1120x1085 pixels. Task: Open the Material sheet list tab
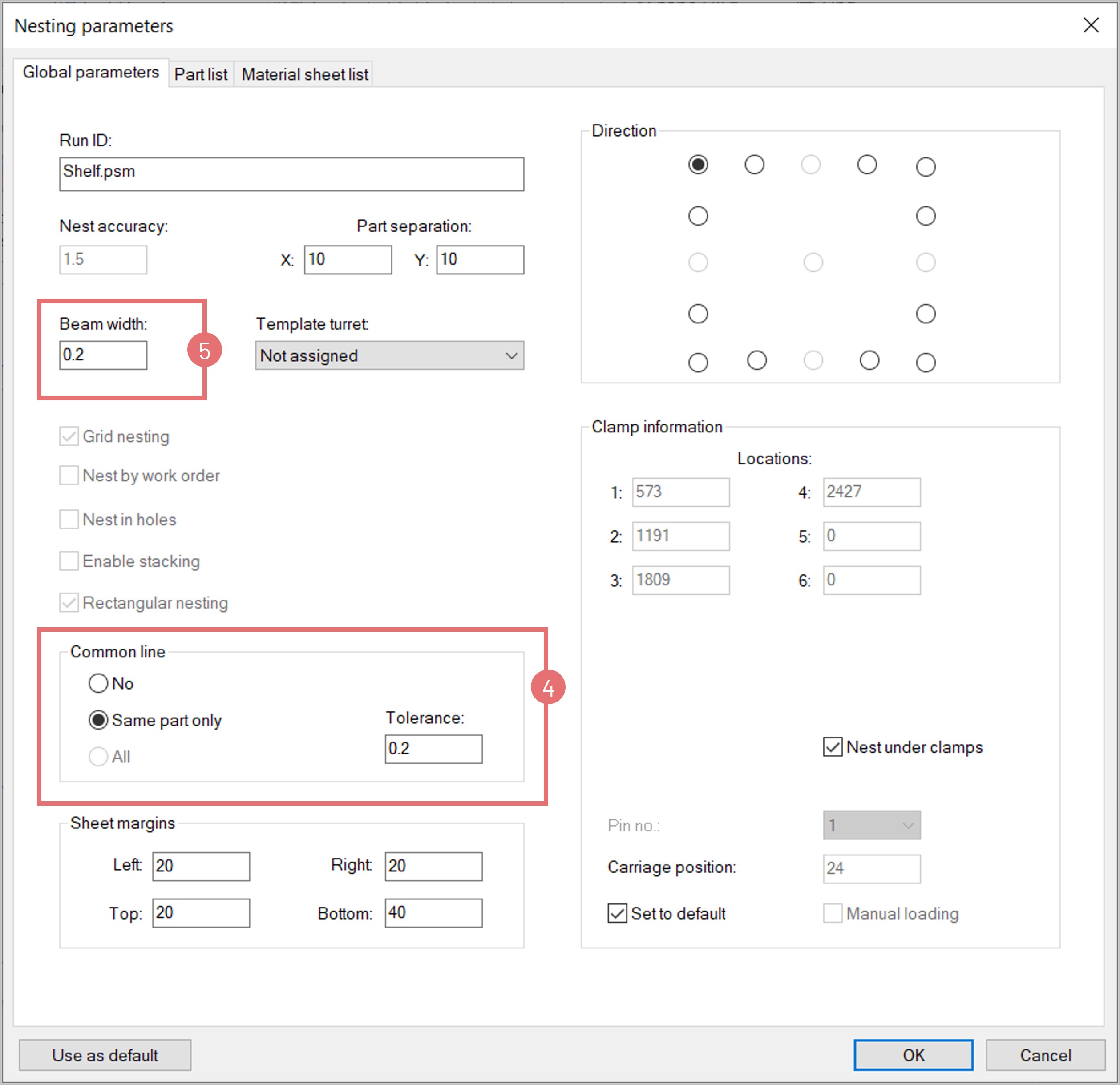pos(304,74)
